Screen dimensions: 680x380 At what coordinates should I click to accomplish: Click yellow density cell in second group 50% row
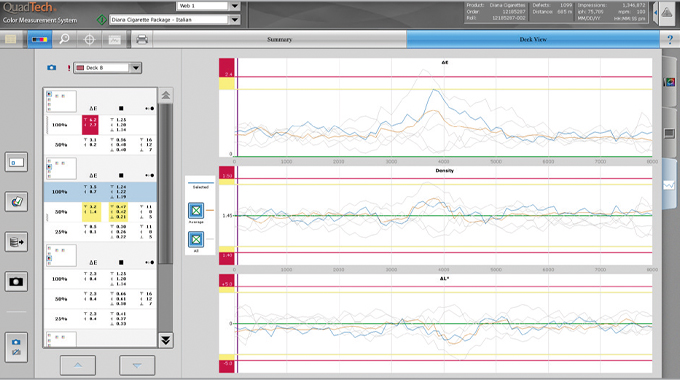[x=118, y=212]
